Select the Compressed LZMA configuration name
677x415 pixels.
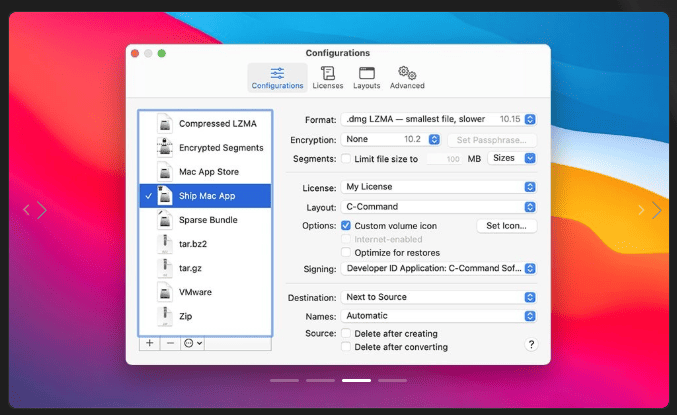pyautogui.click(x=218, y=124)
